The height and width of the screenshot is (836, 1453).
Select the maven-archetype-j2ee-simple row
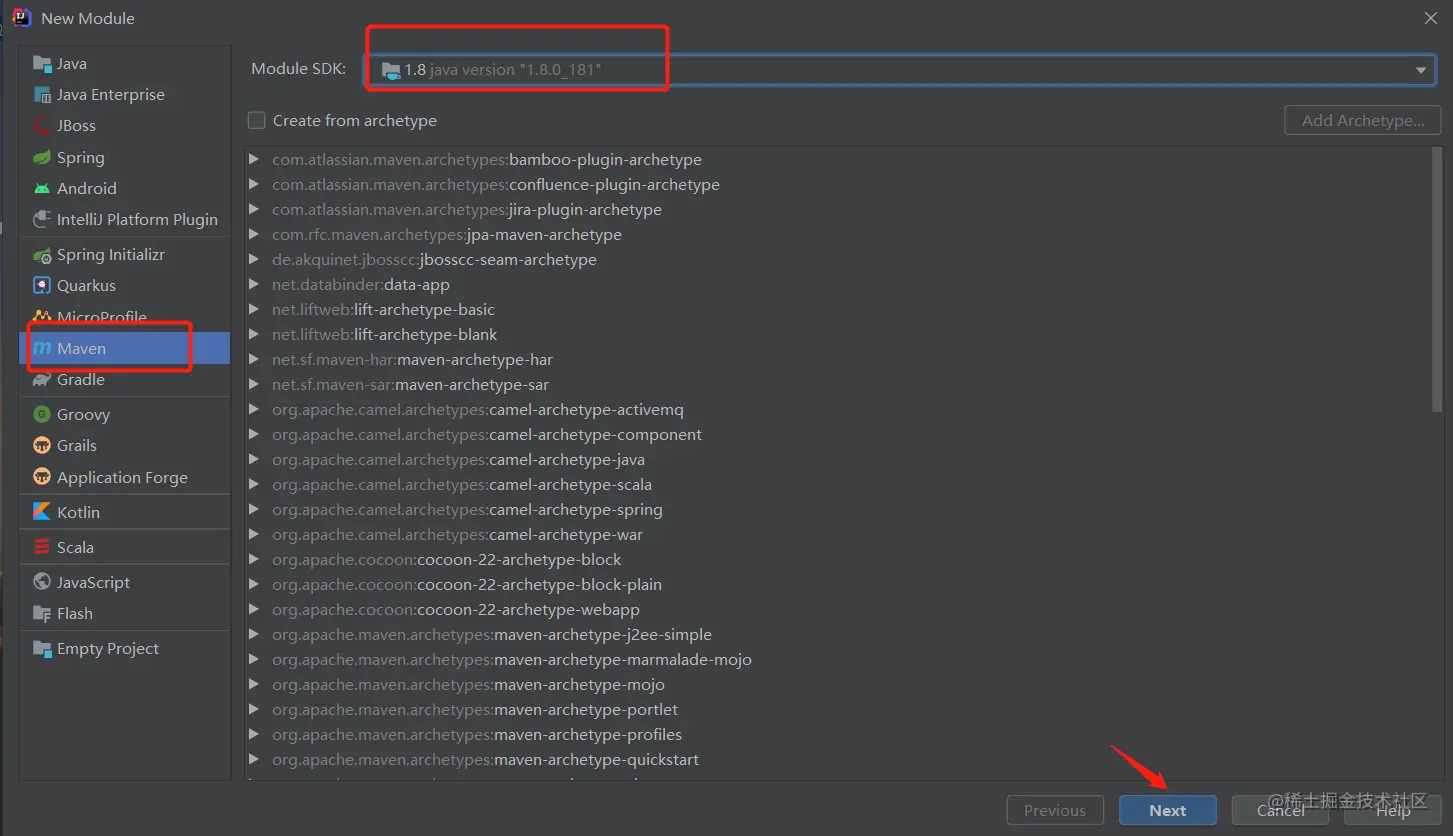(x=838, y=635)
